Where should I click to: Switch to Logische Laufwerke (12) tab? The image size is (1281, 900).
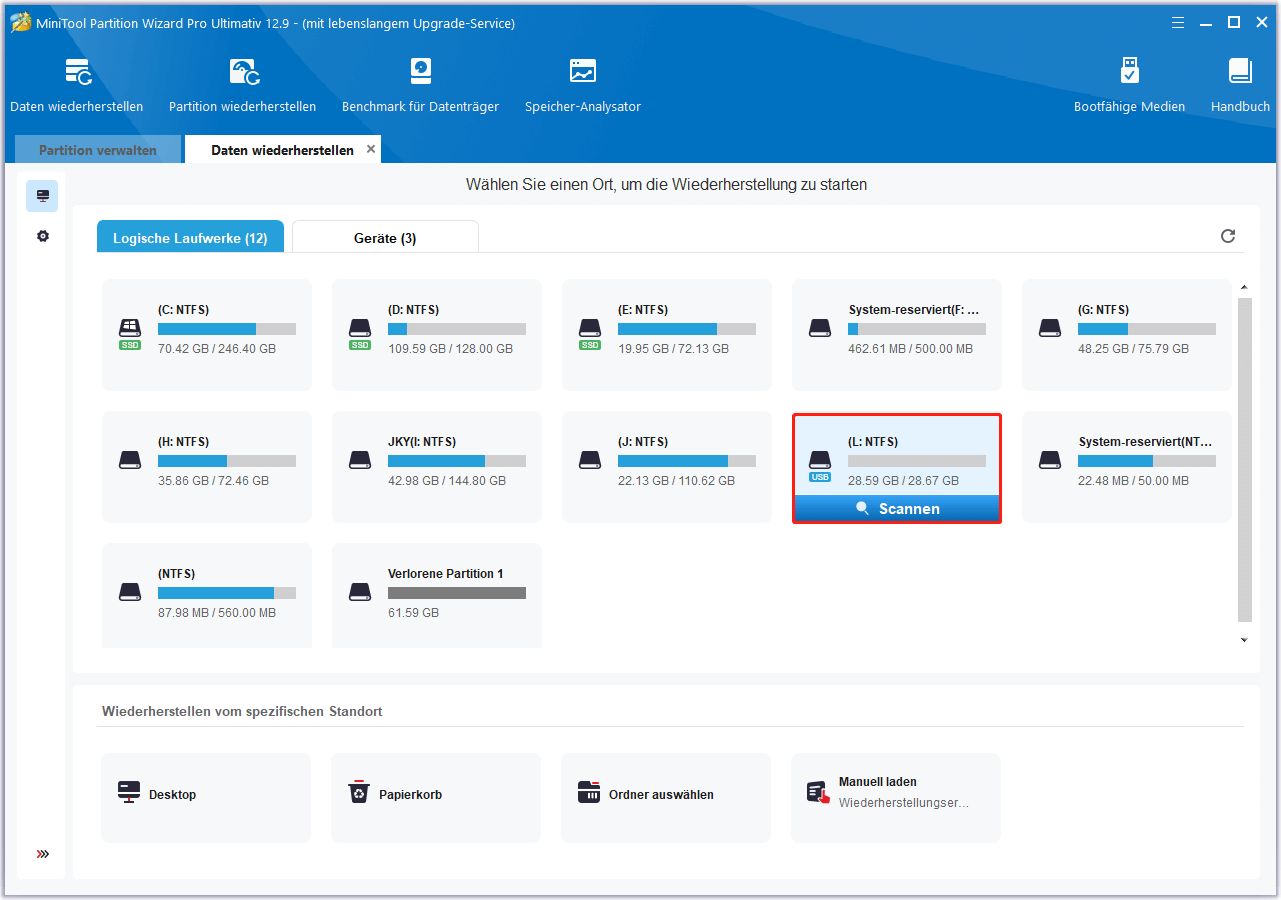[190, 238]
